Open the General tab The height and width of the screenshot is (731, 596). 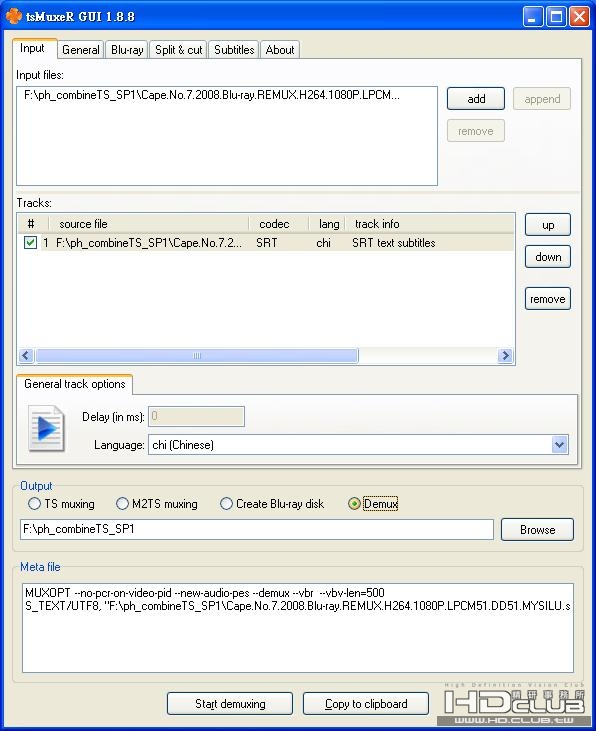(81, 49)
